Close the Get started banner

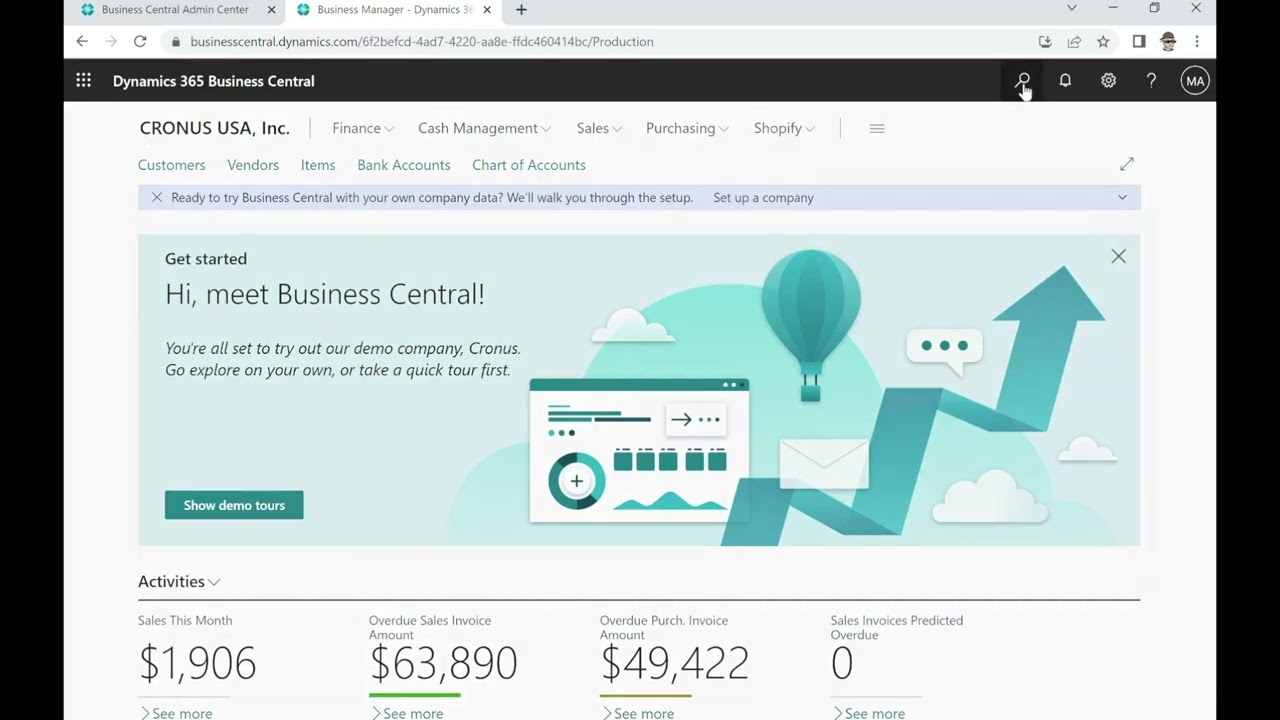1118,257
